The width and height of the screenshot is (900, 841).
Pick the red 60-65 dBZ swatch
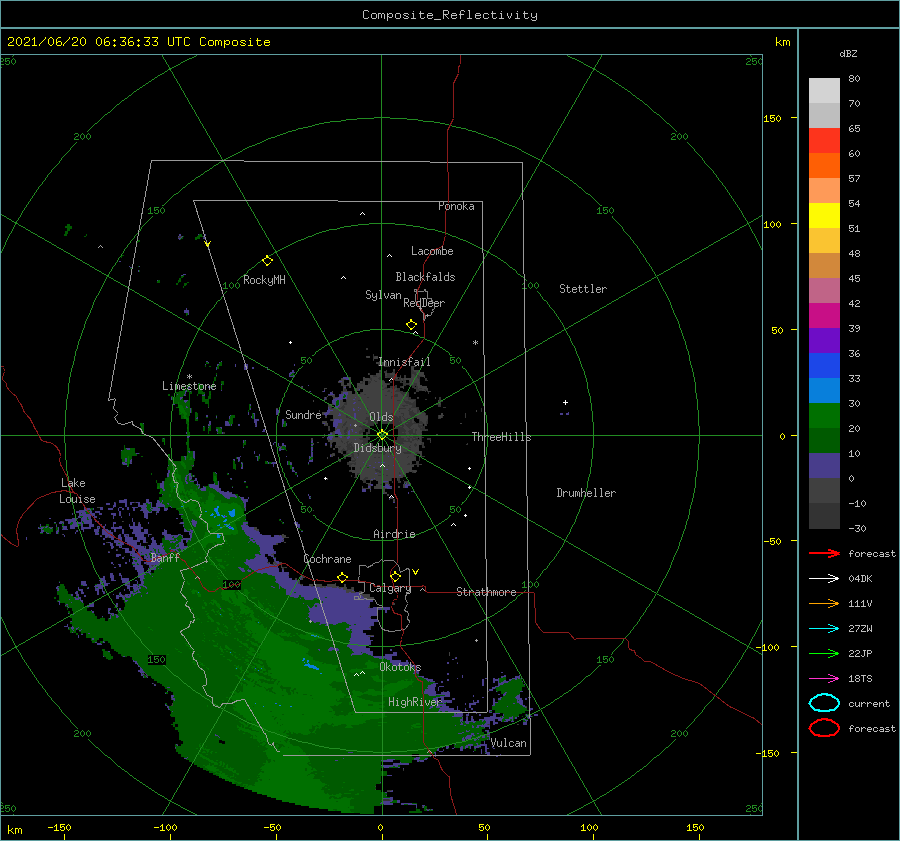pos(824,140)
